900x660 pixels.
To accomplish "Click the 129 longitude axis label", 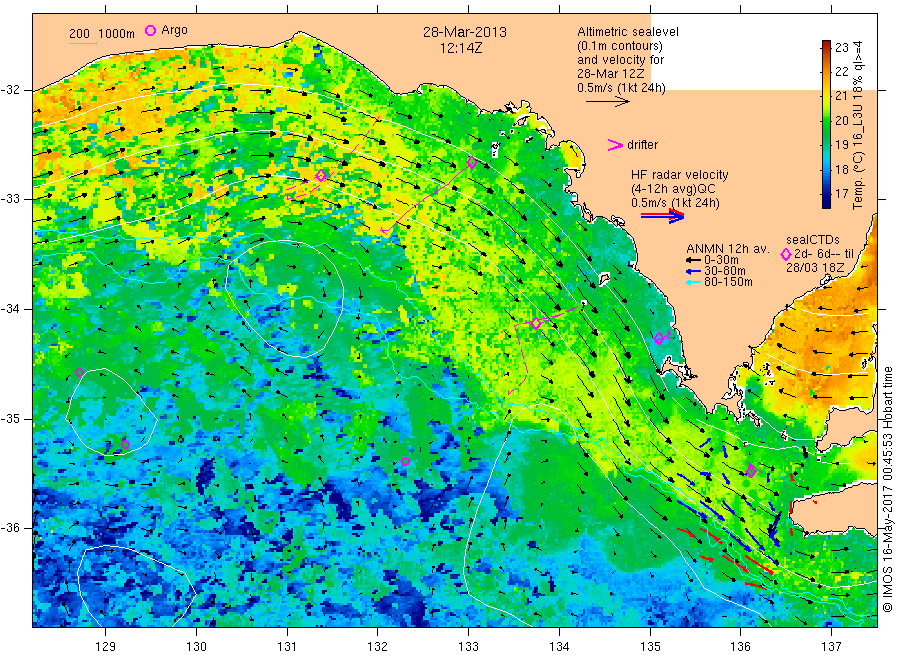I will click(105, 647).
